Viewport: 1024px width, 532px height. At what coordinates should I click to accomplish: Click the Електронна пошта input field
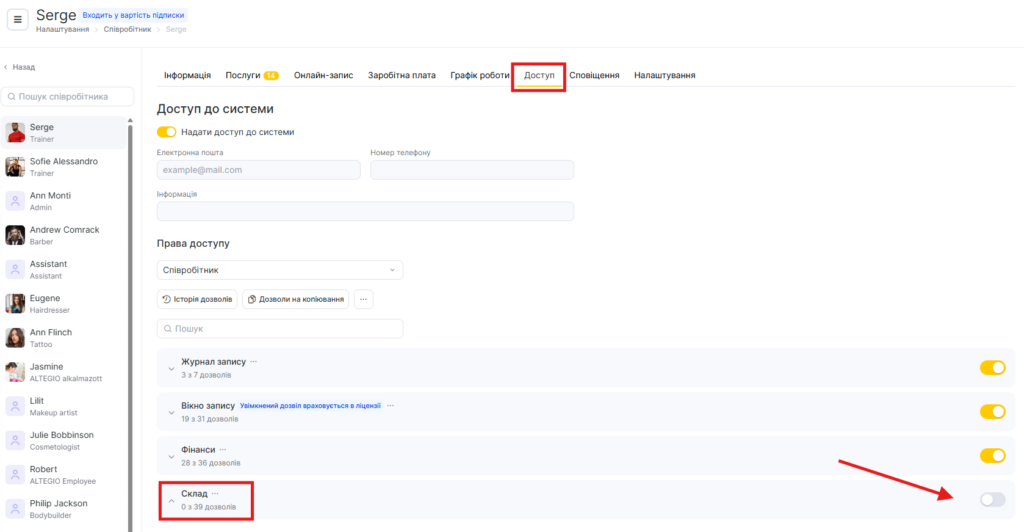(258, 170)
